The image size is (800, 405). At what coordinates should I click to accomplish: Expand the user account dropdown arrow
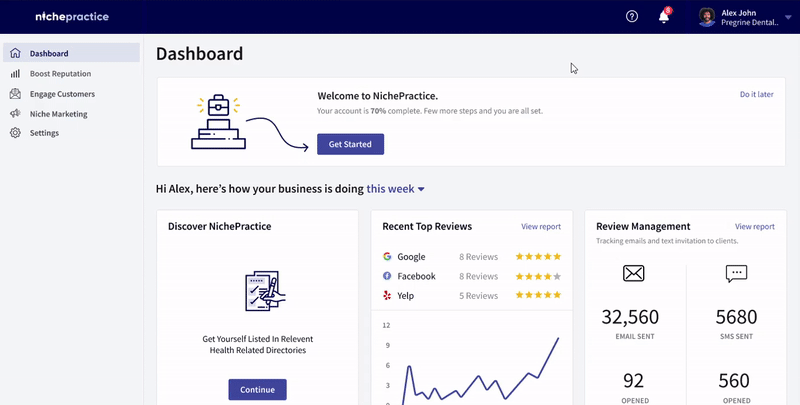pyautogui.click(x=788, y=17)
